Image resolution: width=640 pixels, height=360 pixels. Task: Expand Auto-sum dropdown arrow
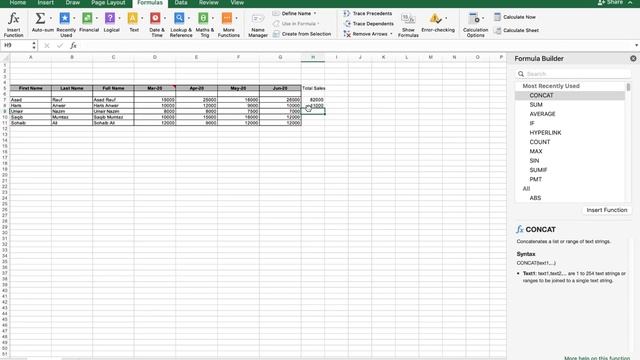(x=51, y=18)
